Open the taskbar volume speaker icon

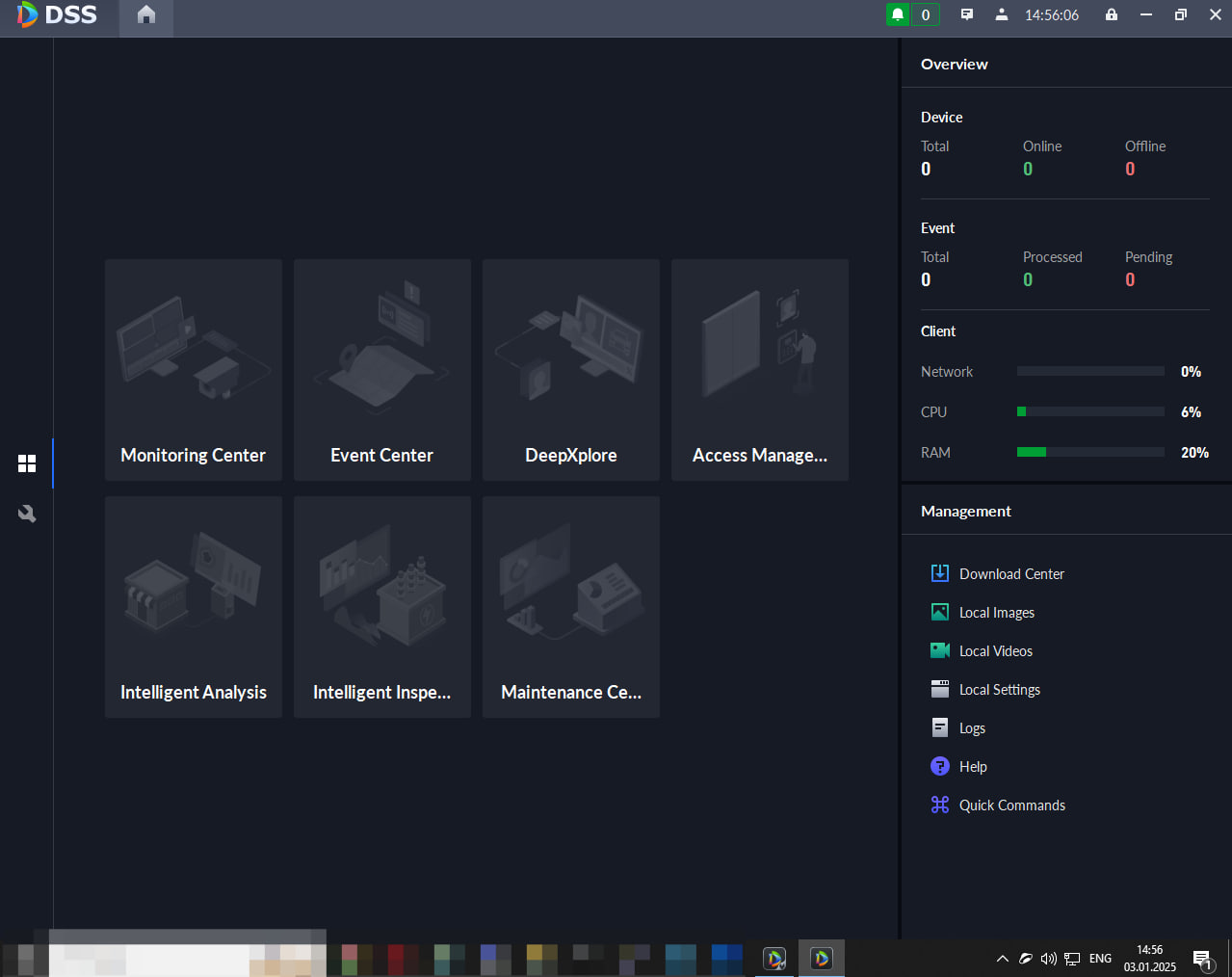[x=1049, y=959]
